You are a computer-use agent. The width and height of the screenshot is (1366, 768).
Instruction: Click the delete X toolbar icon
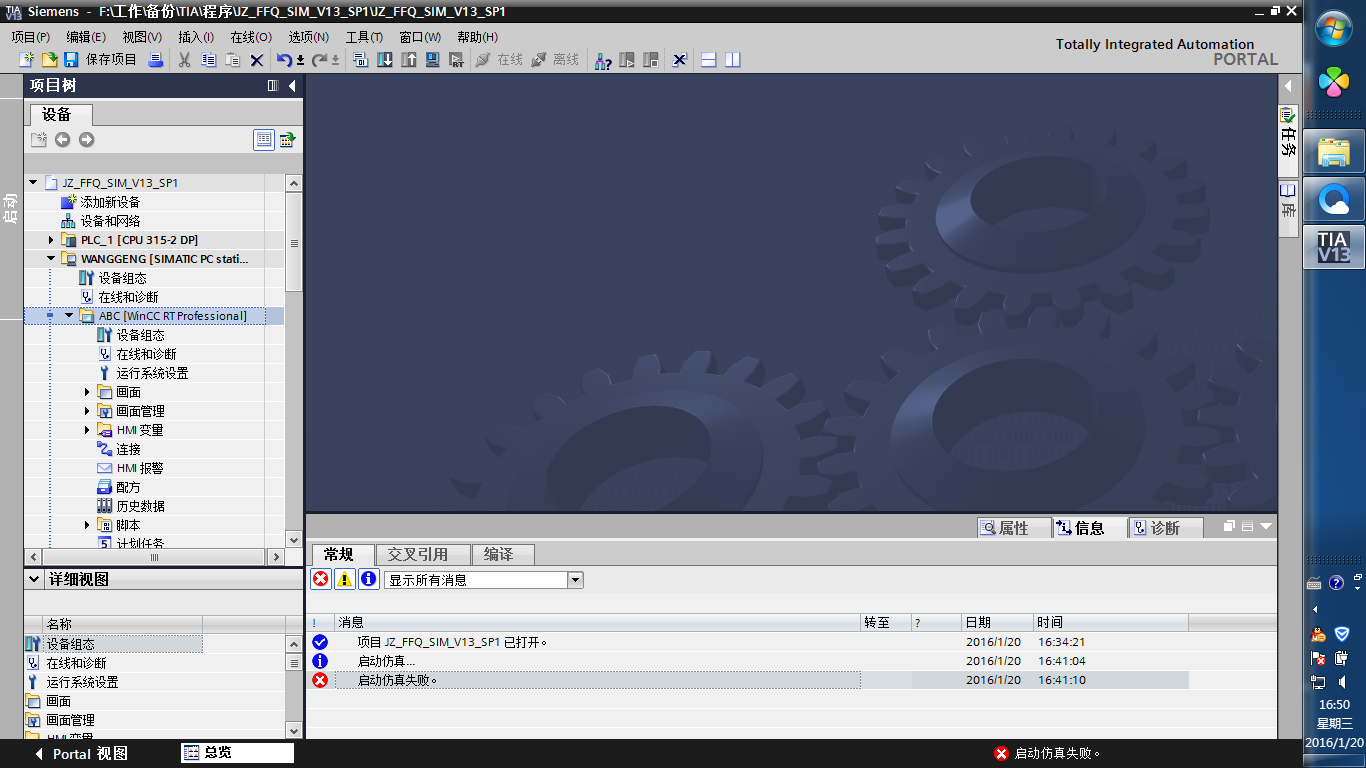(257, 60)
